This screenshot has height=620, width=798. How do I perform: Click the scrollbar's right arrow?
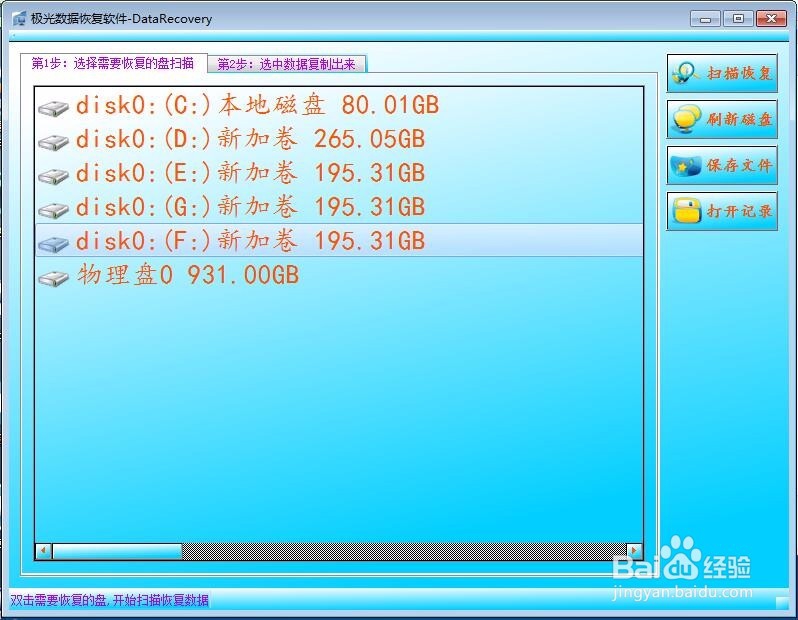pyautogui.click(x=634, y=551)
